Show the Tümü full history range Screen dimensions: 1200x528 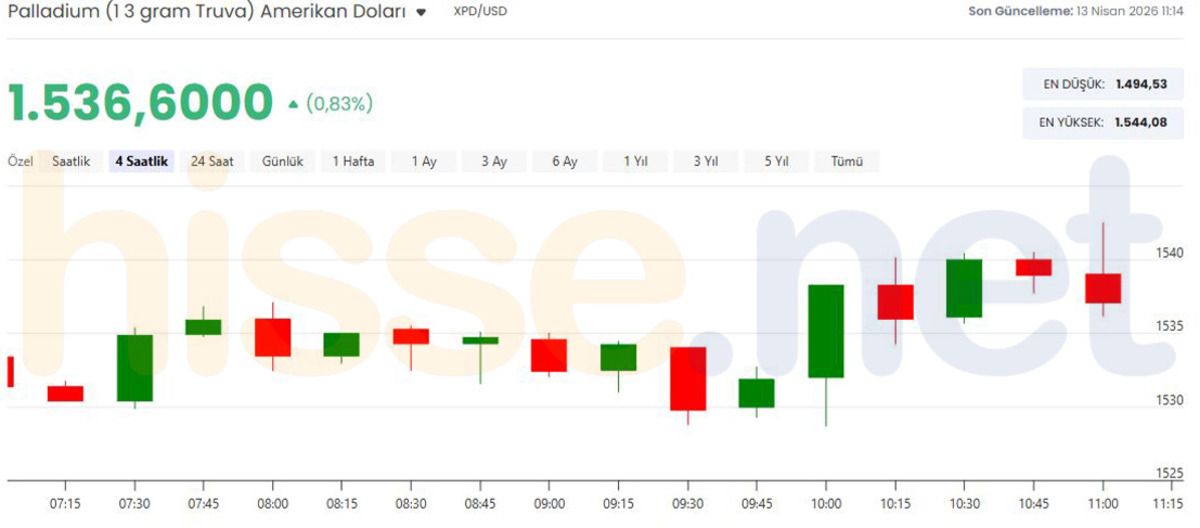(x=847, y=161)
